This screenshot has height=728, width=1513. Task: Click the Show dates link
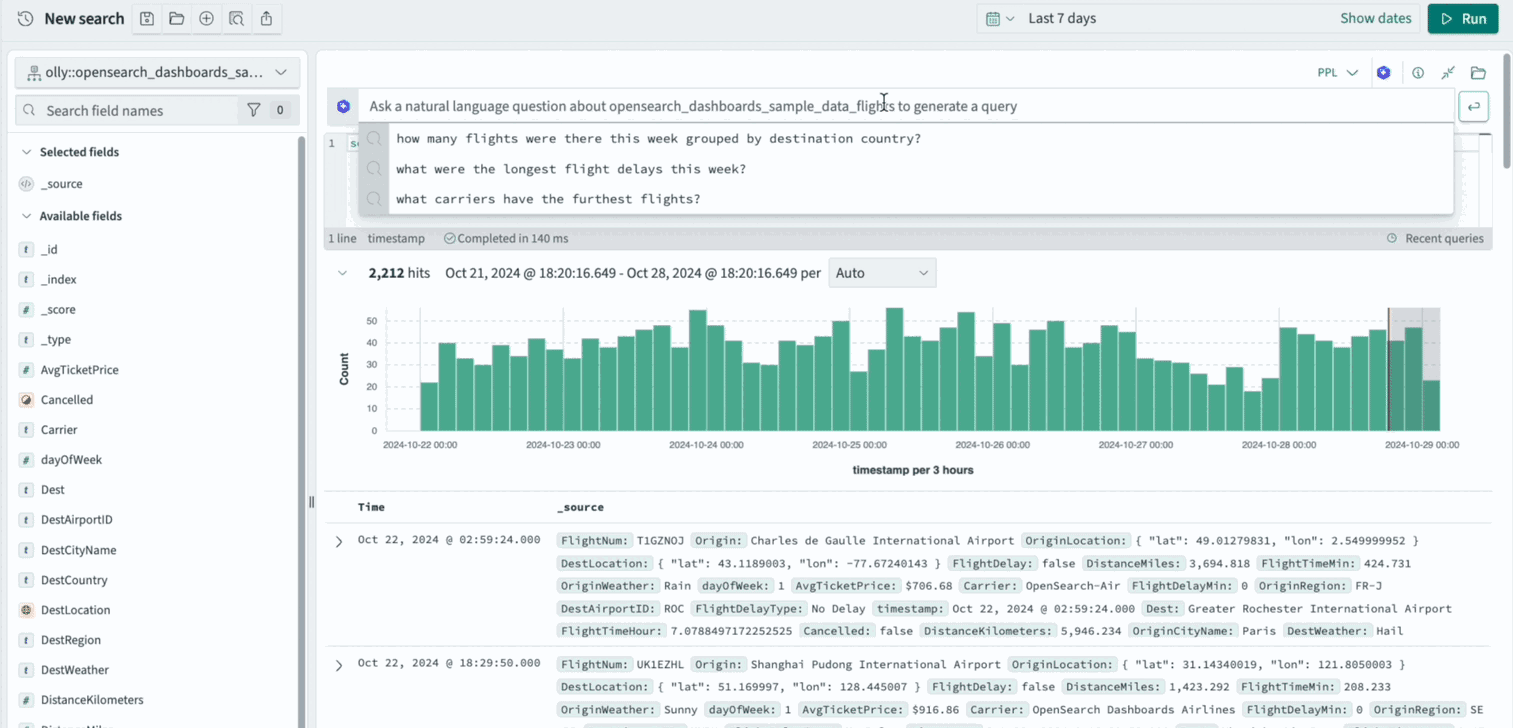point(1375,19)
